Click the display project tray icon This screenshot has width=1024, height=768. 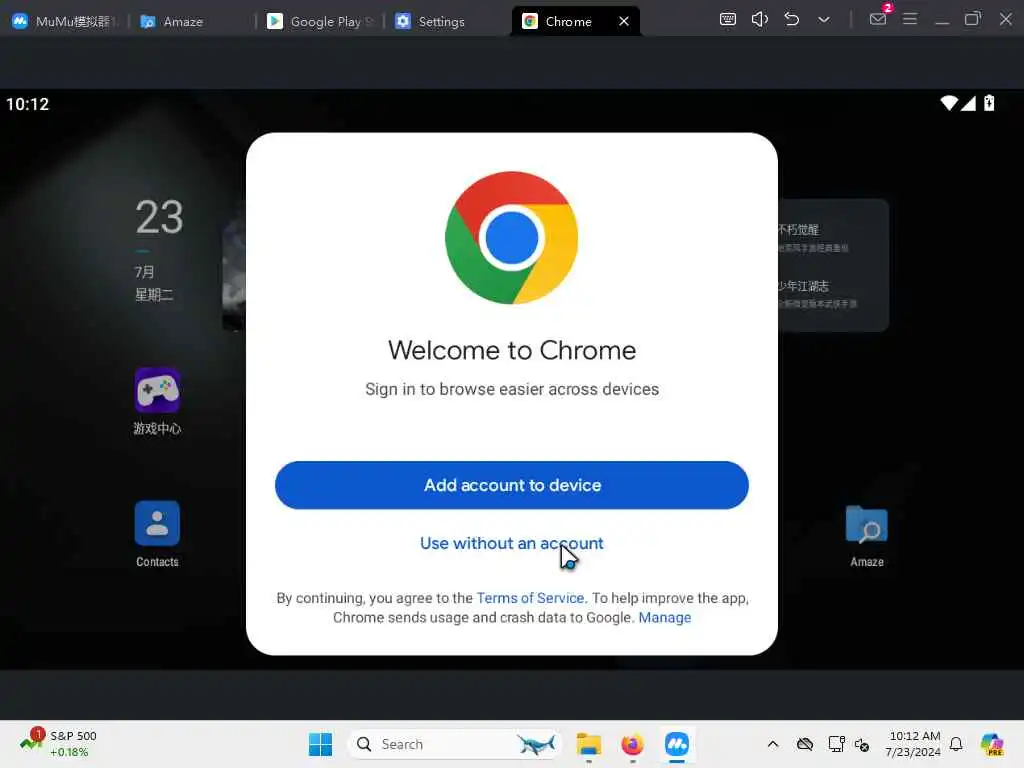coord(837,744)
